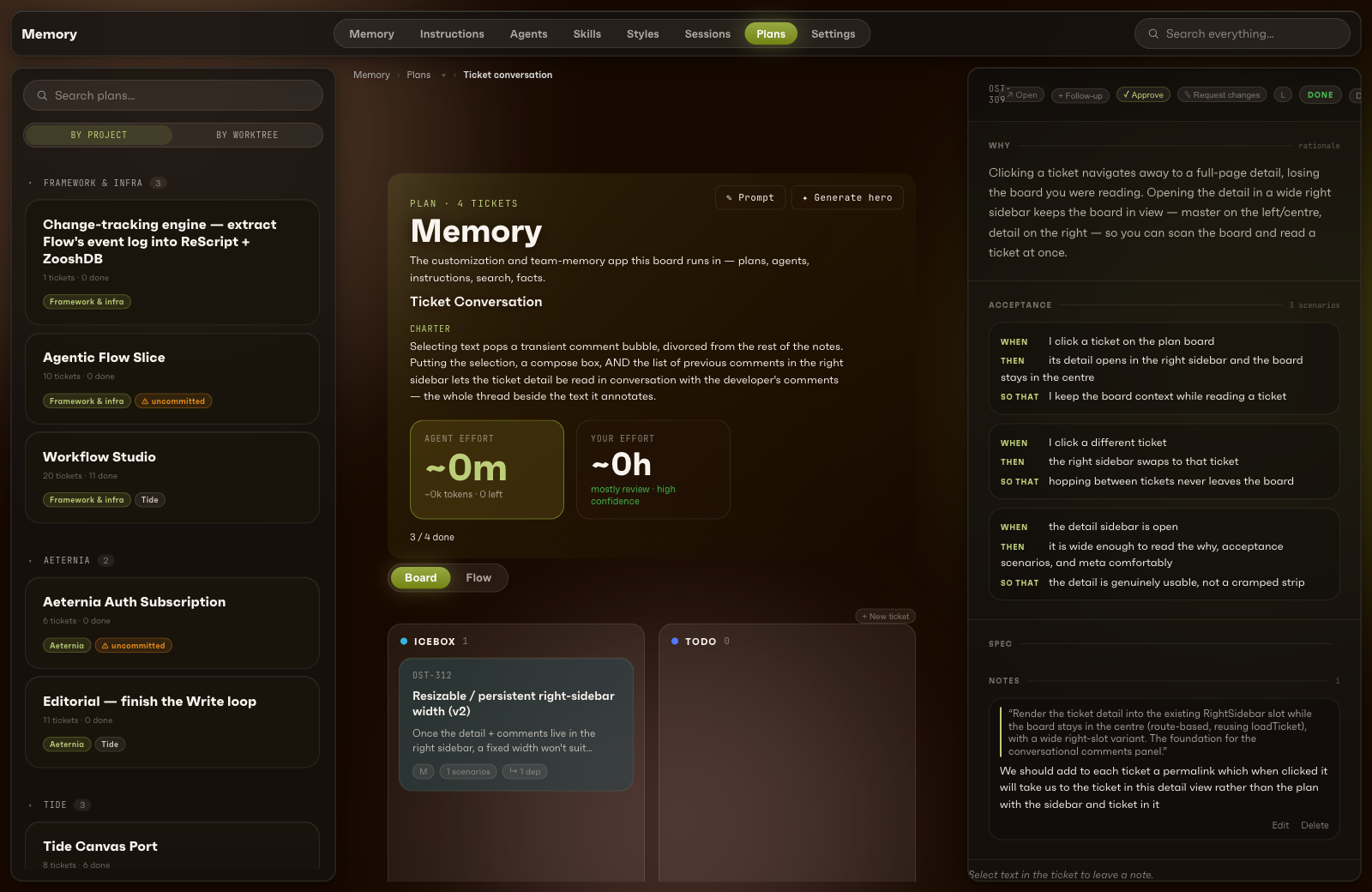
Task: Click the DONE status badge
Action: tap(1321, 95)
